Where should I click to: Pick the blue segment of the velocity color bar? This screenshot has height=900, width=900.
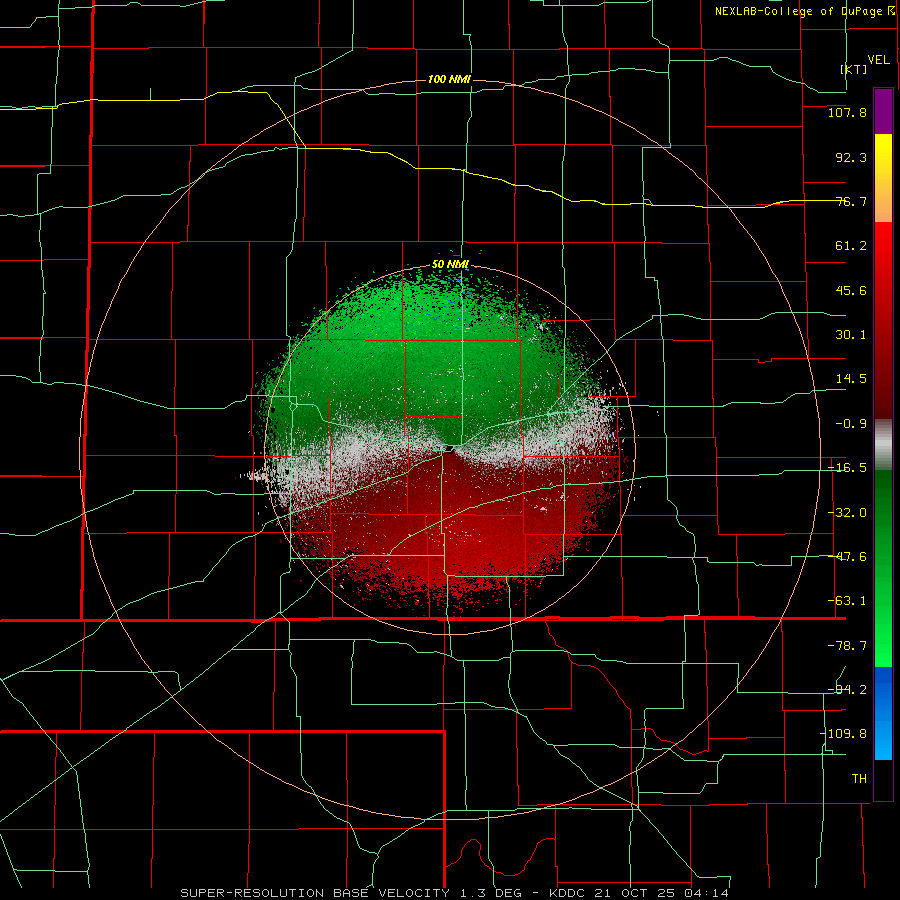click(883, 713)
